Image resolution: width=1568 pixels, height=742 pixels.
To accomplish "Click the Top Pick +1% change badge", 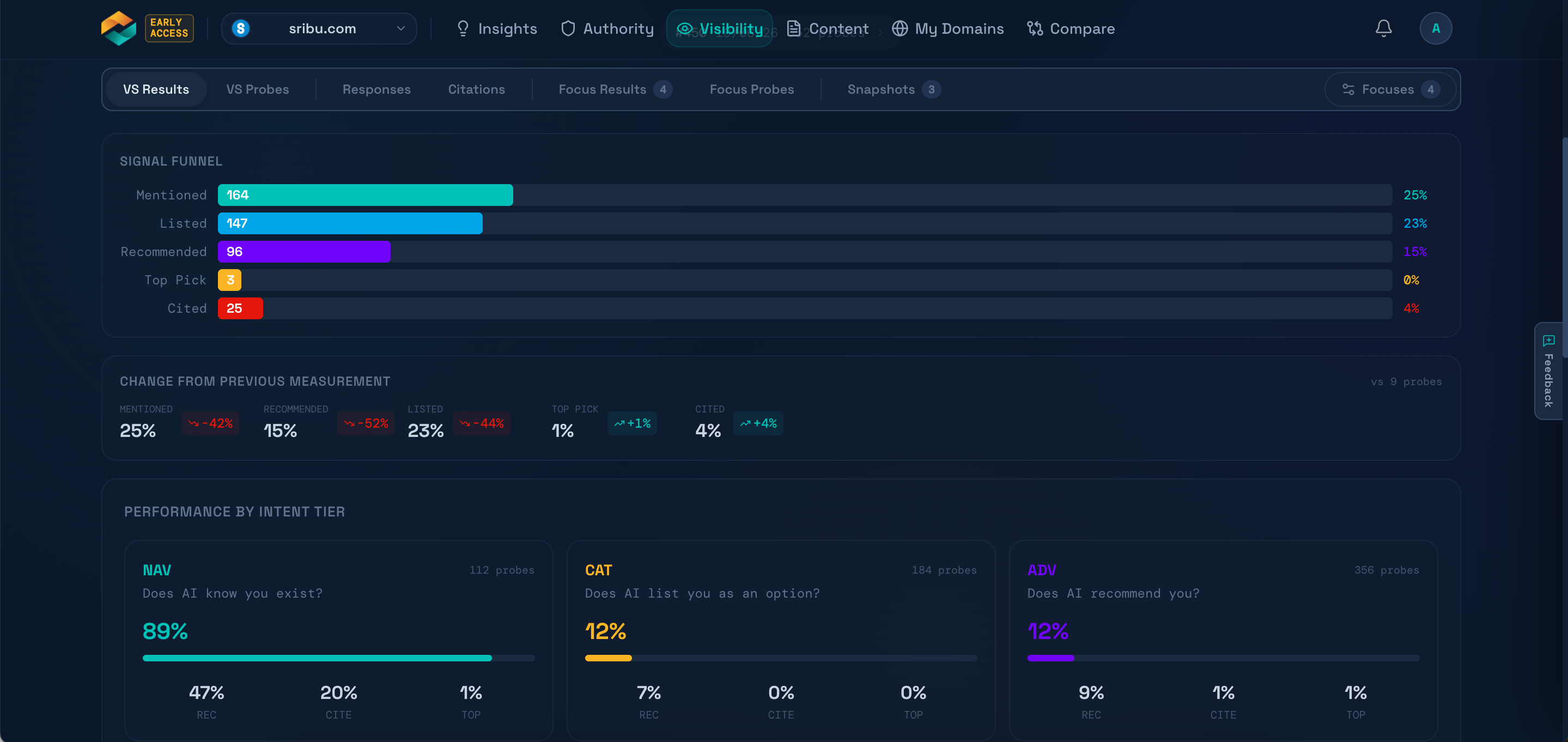I will click(x=633, y=423).
